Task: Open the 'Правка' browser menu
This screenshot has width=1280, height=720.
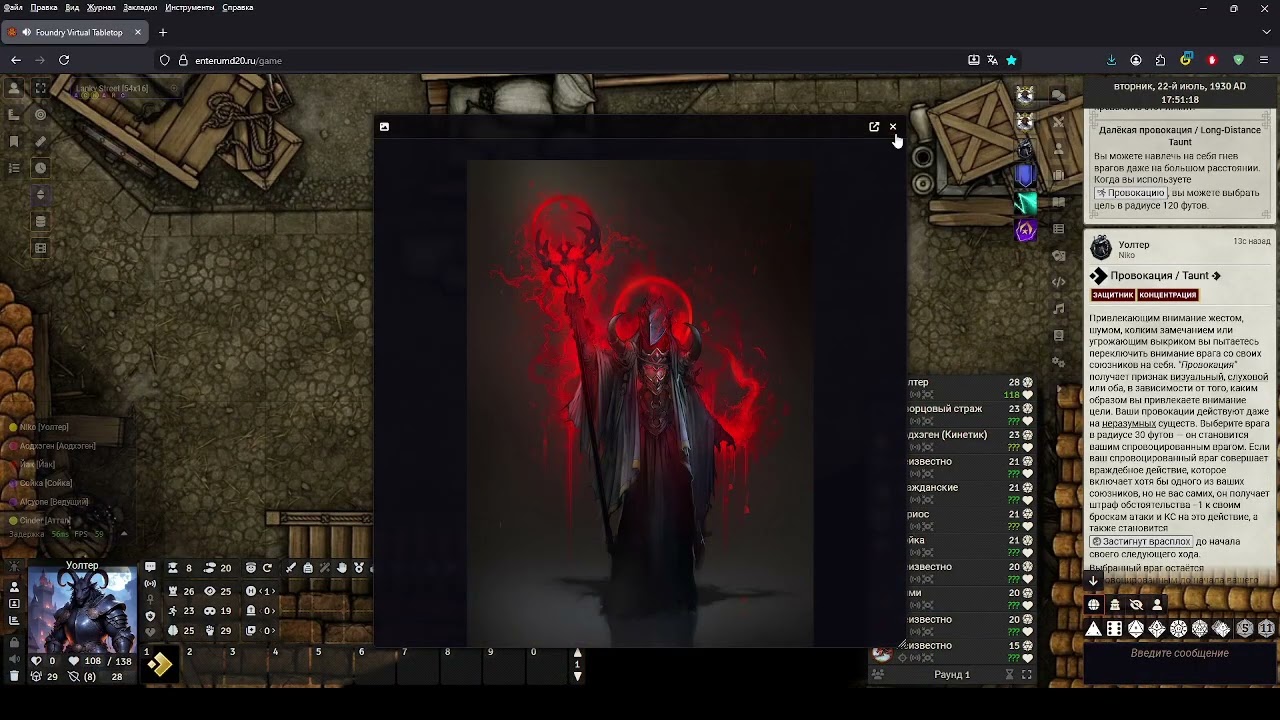Action: point(44,7)
